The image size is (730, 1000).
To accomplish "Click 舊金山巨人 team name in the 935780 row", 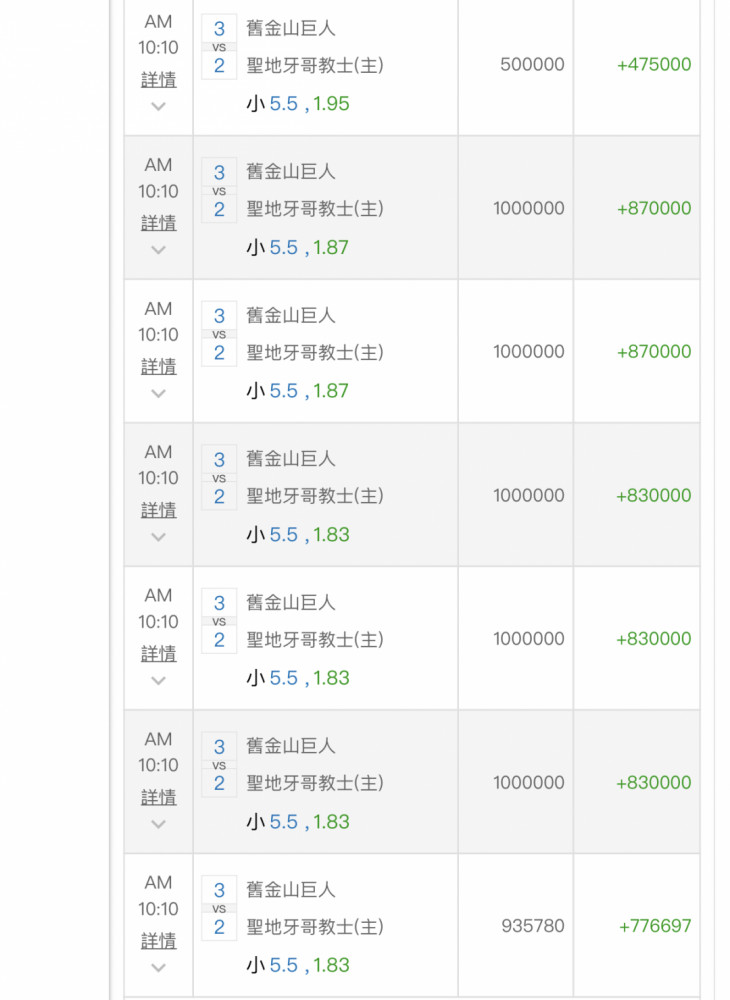I will pyautogui.click(x=291, y=890).
